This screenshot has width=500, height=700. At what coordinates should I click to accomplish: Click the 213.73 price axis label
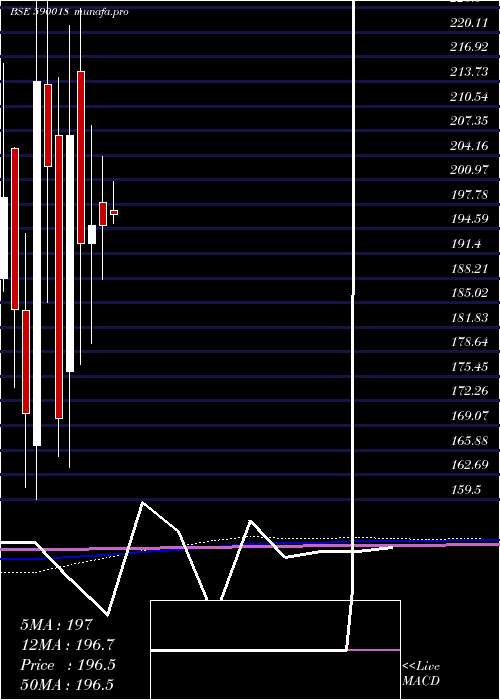click(x=469, y=72)
